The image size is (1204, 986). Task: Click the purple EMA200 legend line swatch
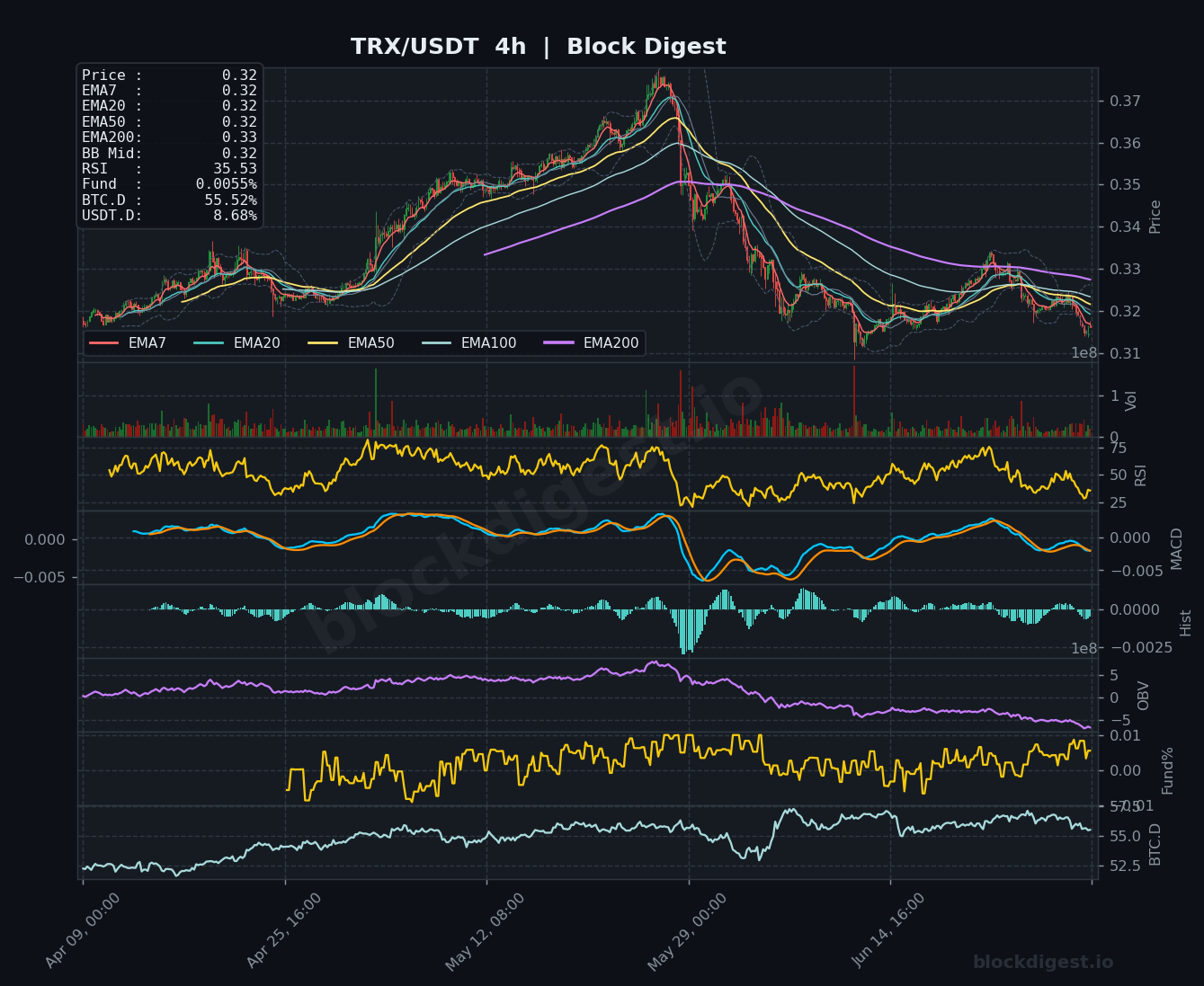coord(558,343)
